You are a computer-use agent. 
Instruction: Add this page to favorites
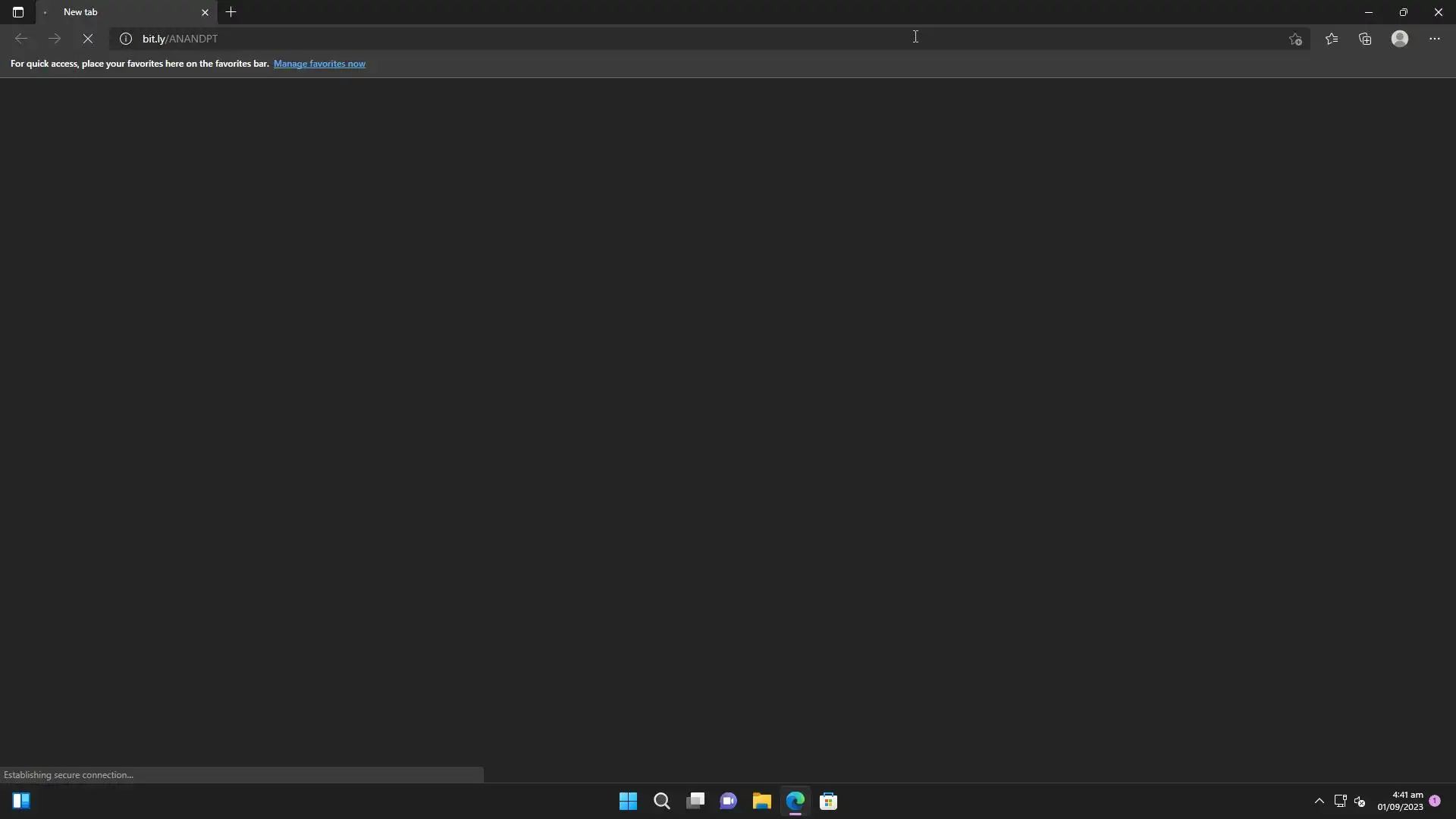[x=1295, y=39]
